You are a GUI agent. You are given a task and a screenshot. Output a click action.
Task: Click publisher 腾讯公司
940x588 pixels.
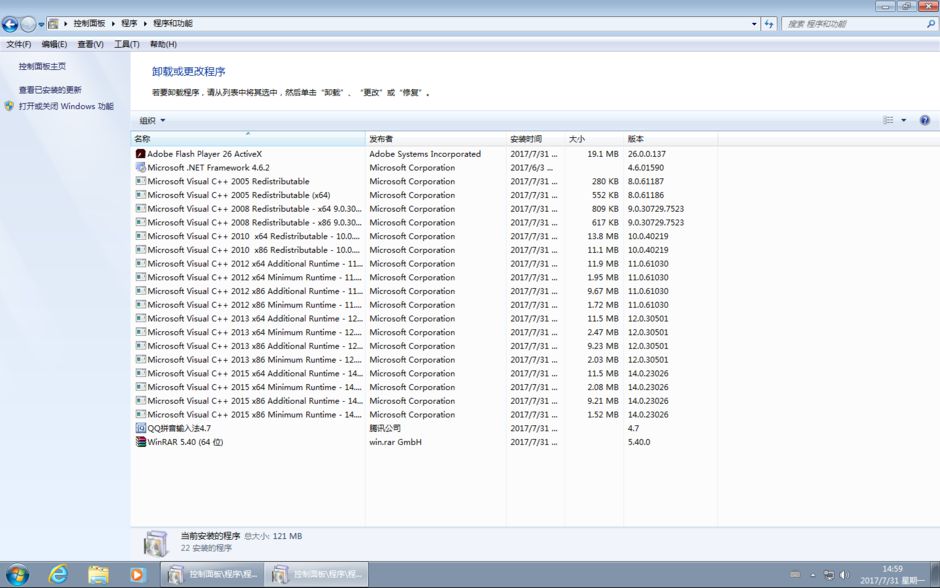click(x=385, y=428)
